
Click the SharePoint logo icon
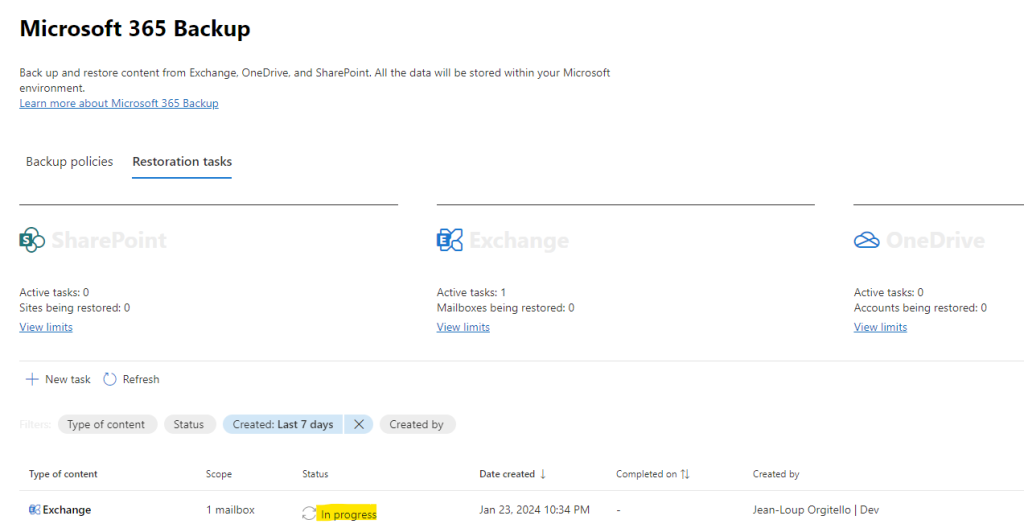[32, 240]
